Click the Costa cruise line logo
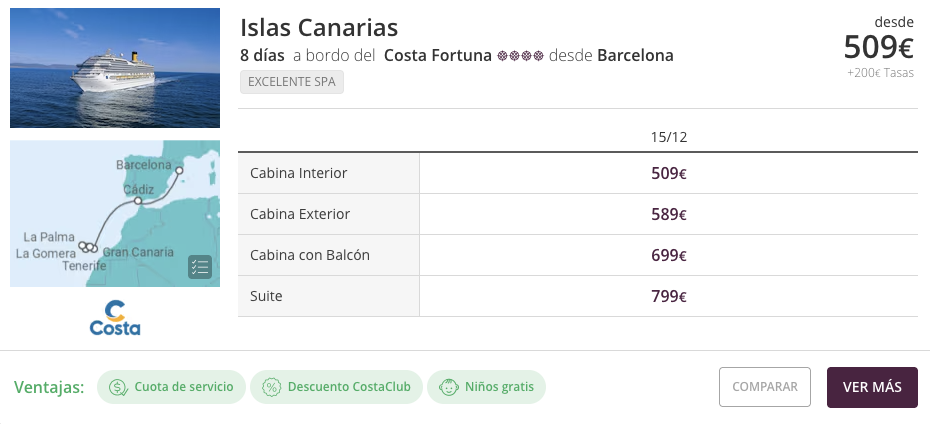This screenshot has height=424, width=930. [x=115, y=318]
